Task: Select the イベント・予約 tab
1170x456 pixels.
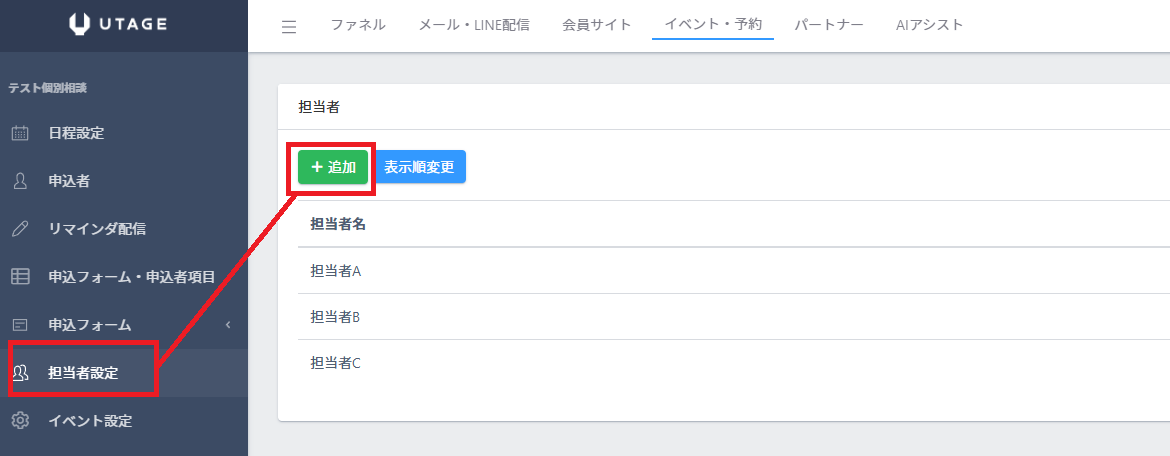Action: pos(713,25)
